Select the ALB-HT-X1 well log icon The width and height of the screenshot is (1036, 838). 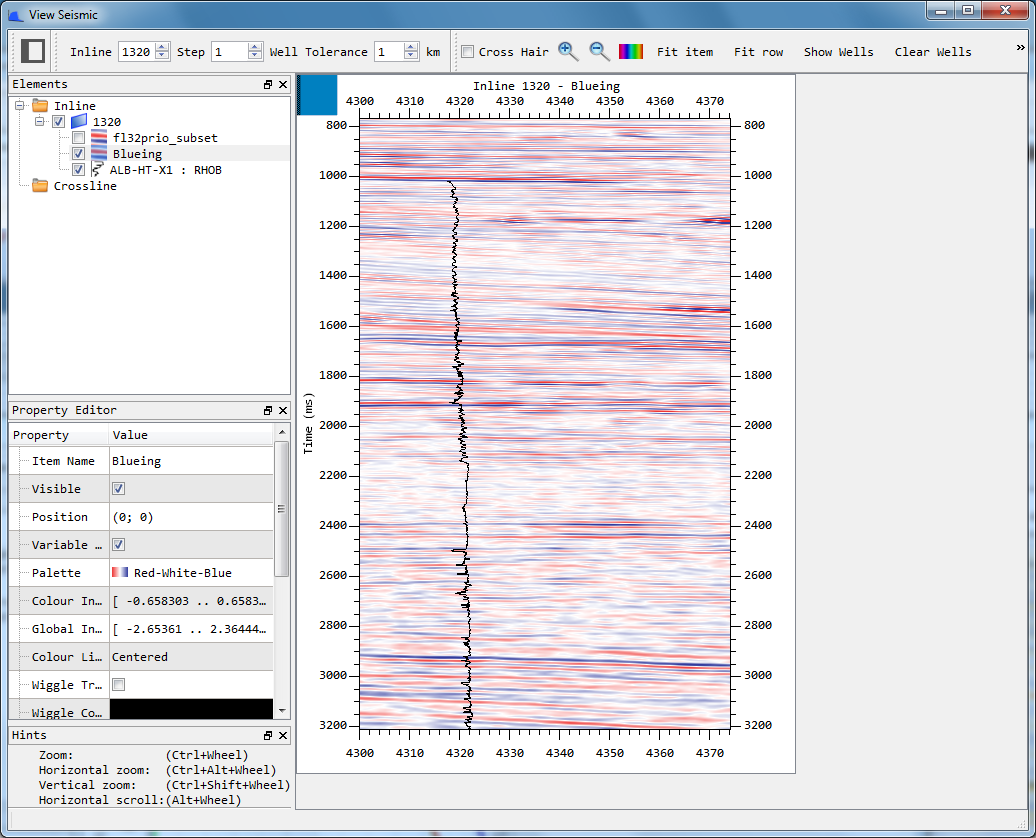(97, 169)
